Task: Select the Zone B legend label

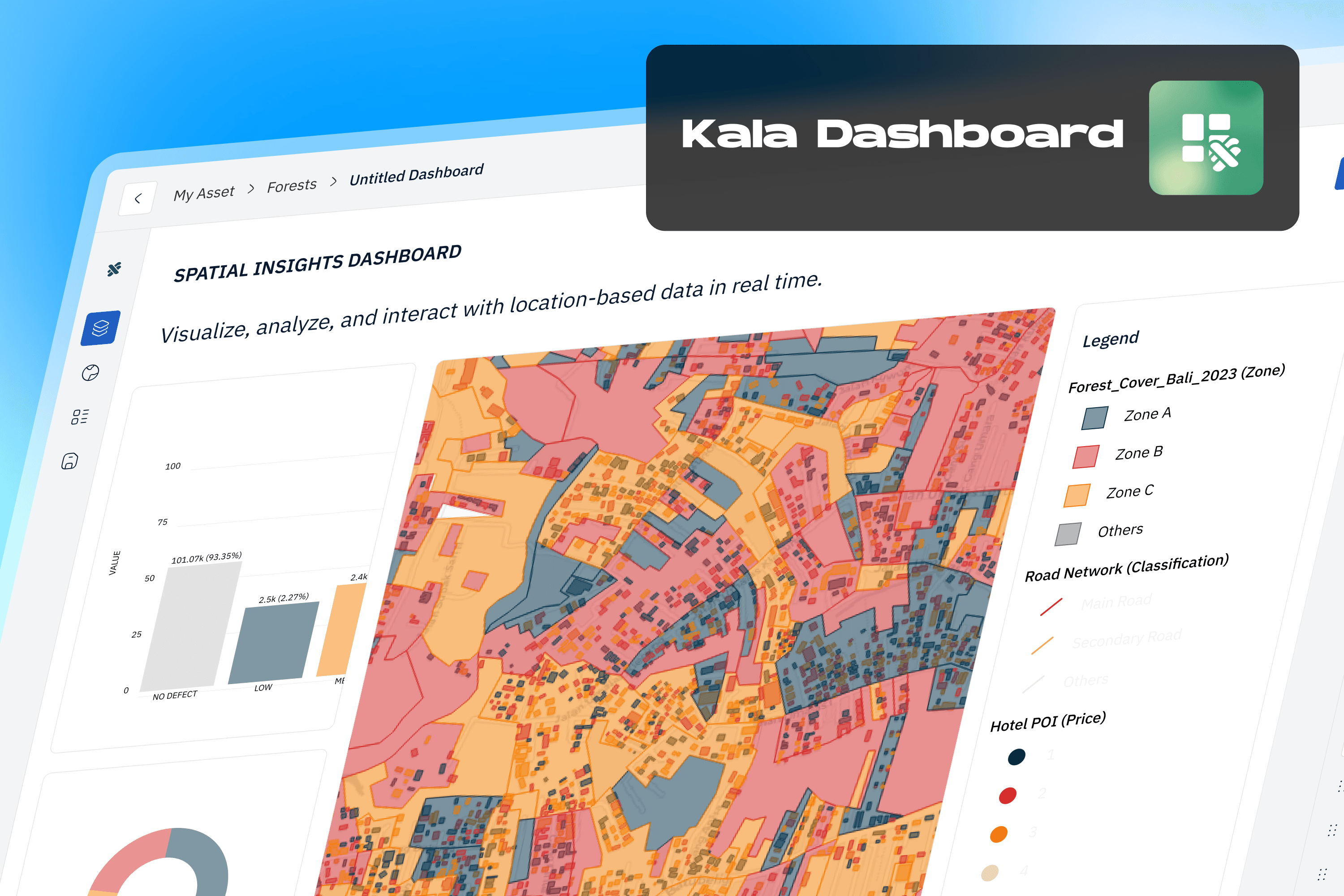Action: [x=1139, y=452]
